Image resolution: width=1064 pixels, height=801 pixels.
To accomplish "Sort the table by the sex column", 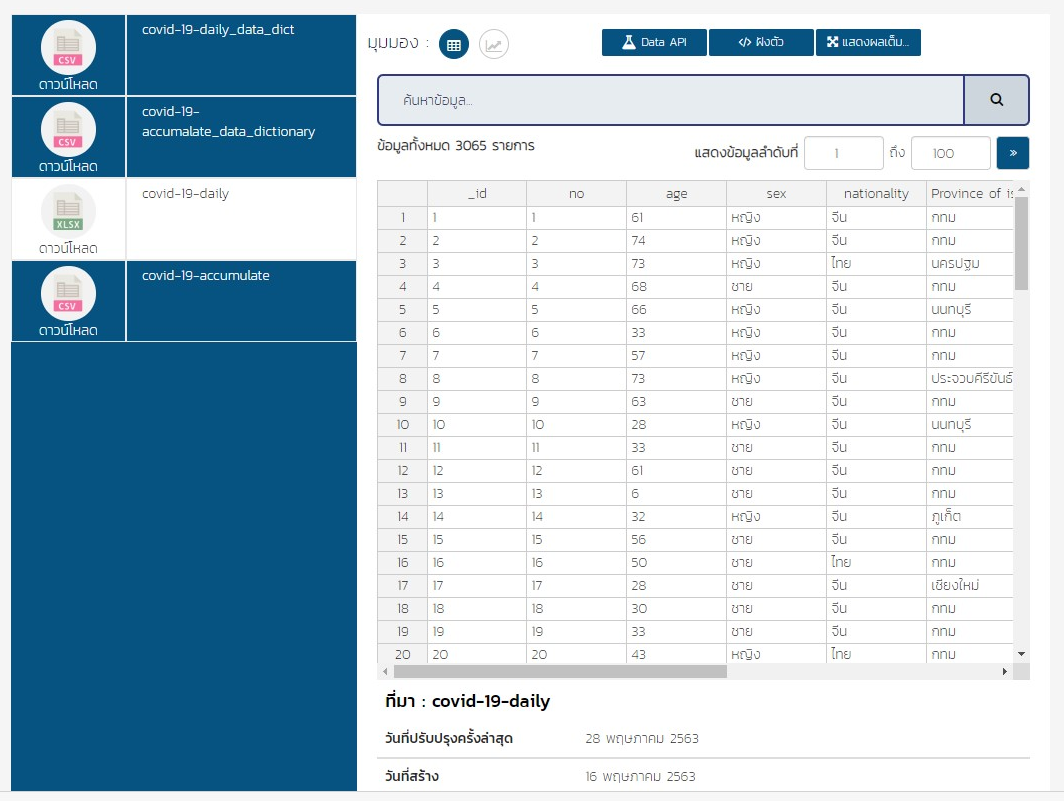I will tap(776, 193).
